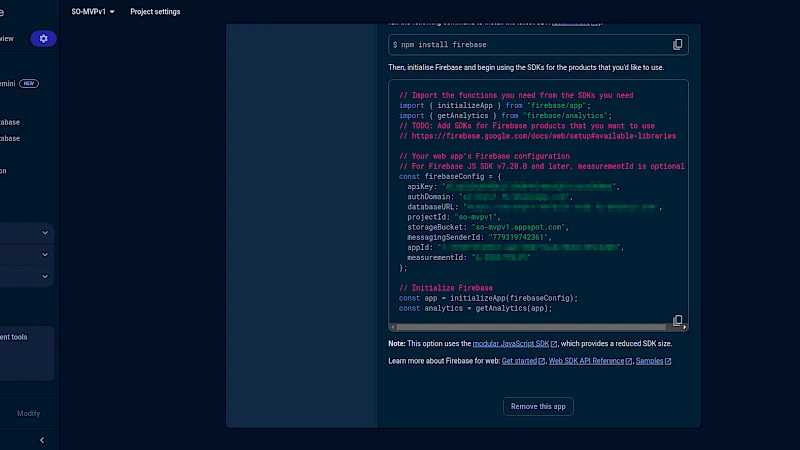Click the Remove this app button
Viewport: 800px width, 450px height.
(x=538, y=406)
